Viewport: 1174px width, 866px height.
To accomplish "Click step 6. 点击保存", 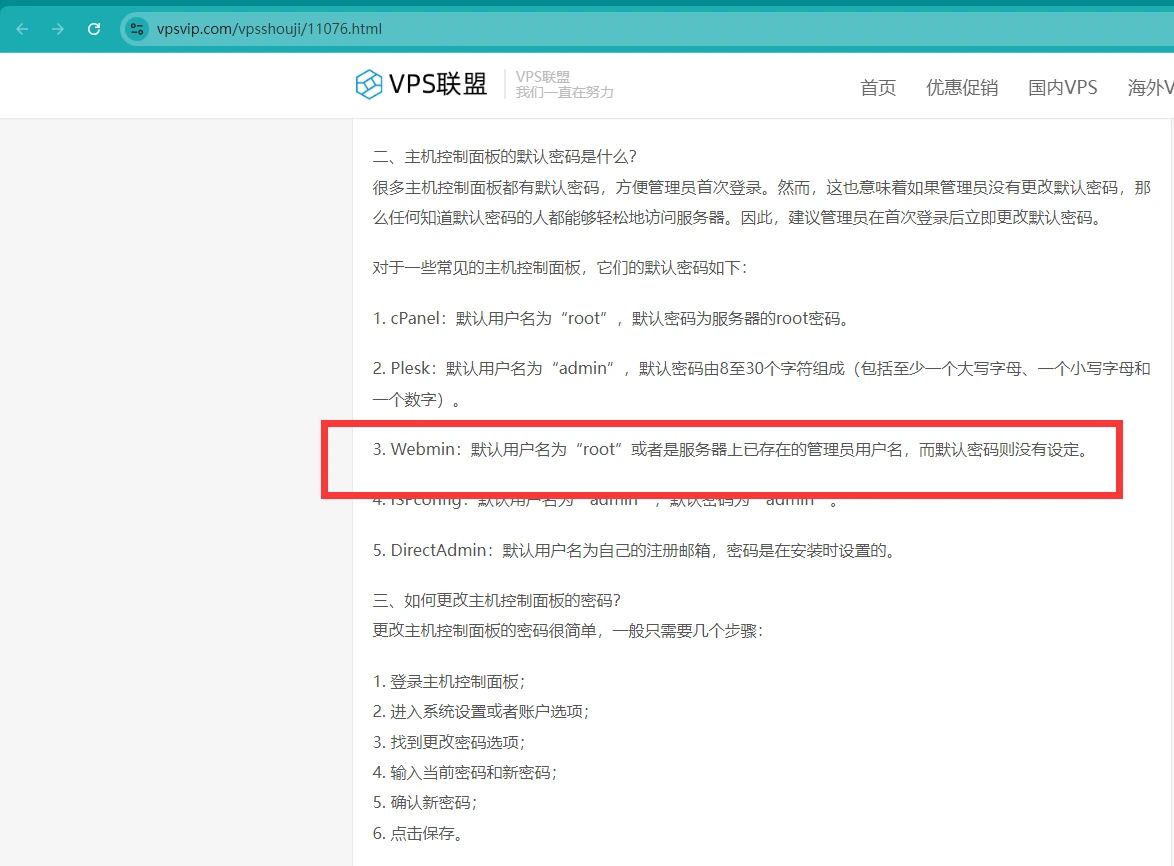I will 418,833.
